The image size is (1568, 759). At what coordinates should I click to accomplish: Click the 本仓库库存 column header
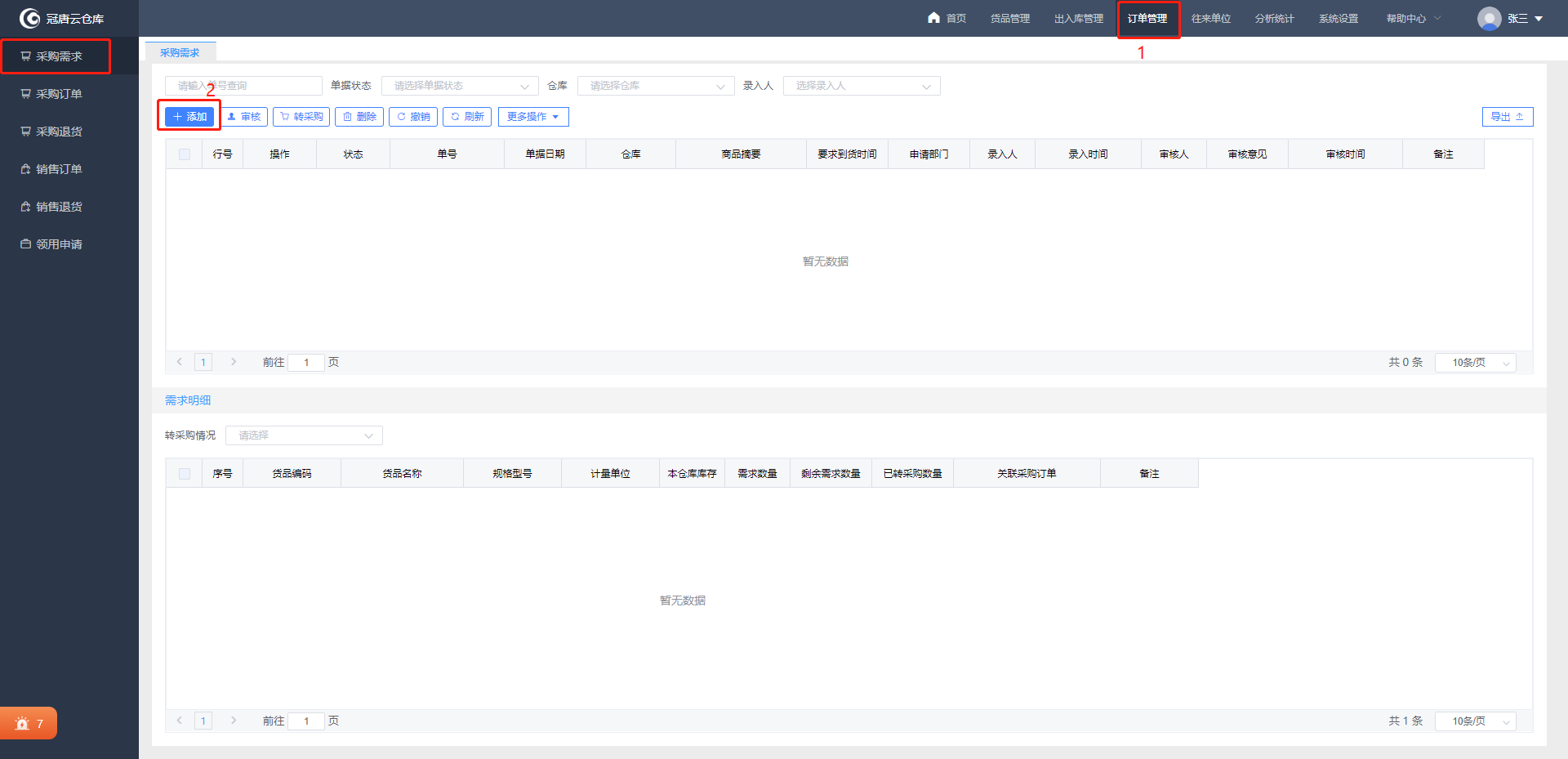click(x=692, y=474)
